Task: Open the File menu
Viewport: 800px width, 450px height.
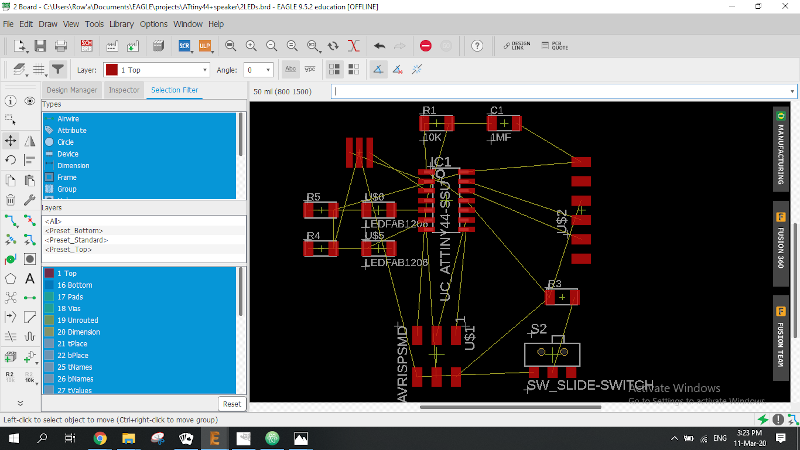Action: [8, 24]
